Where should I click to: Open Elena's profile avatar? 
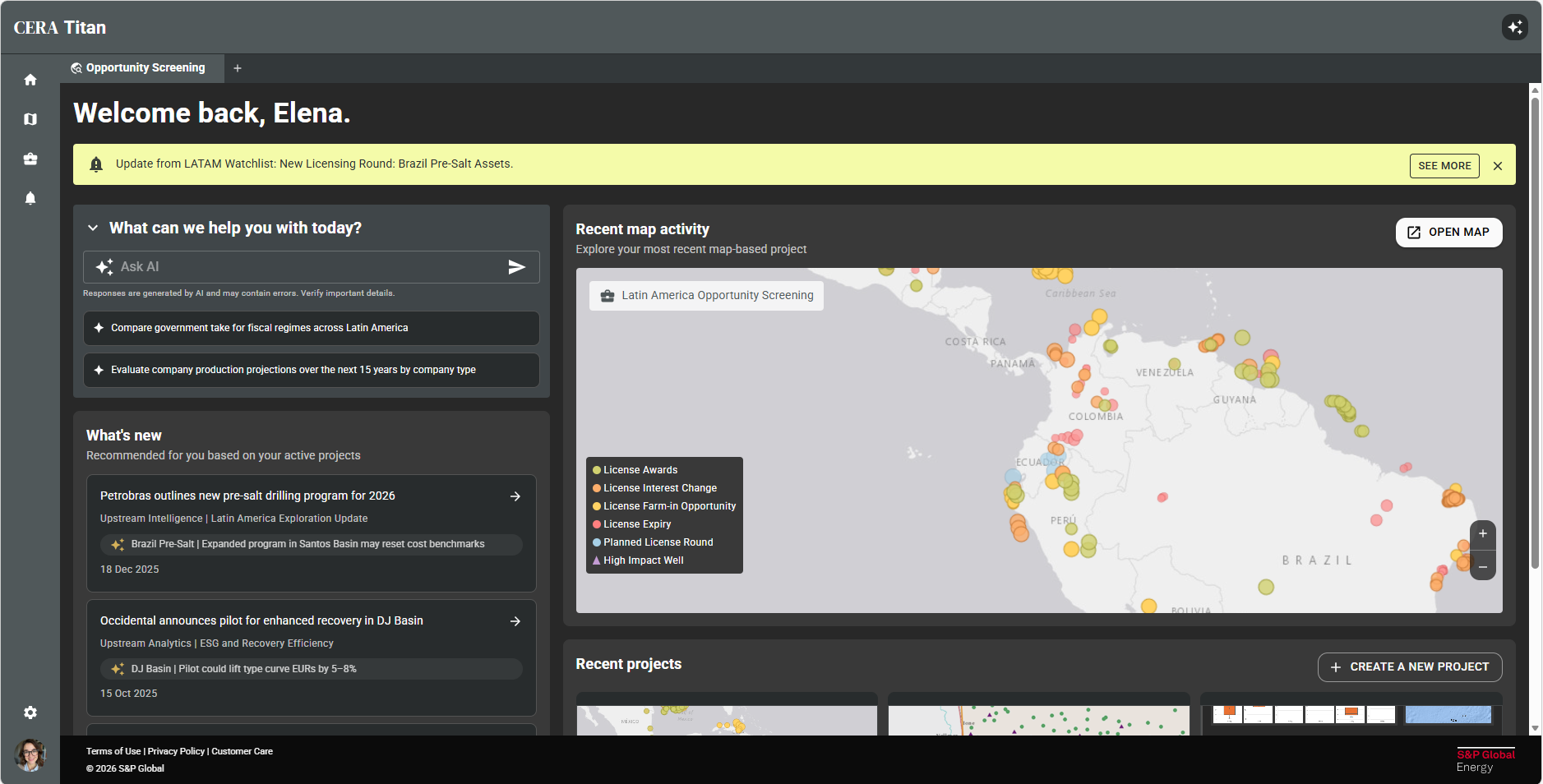click(x=30, y=754)
